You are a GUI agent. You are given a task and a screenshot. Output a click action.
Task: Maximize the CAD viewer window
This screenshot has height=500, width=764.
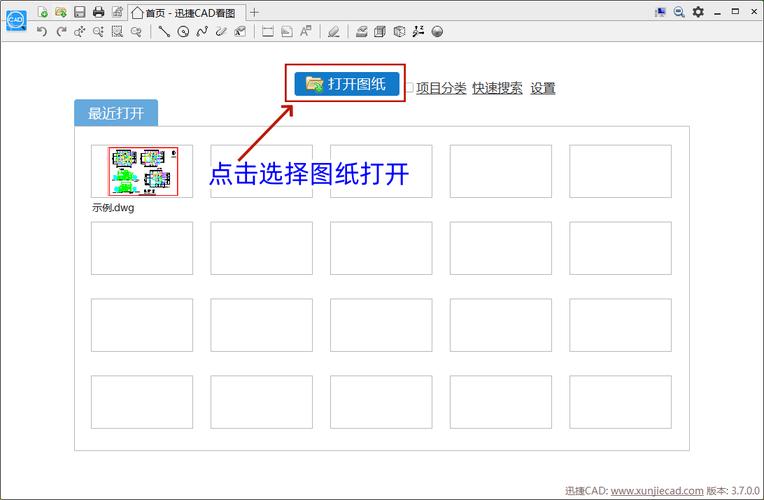coord(735,11)
